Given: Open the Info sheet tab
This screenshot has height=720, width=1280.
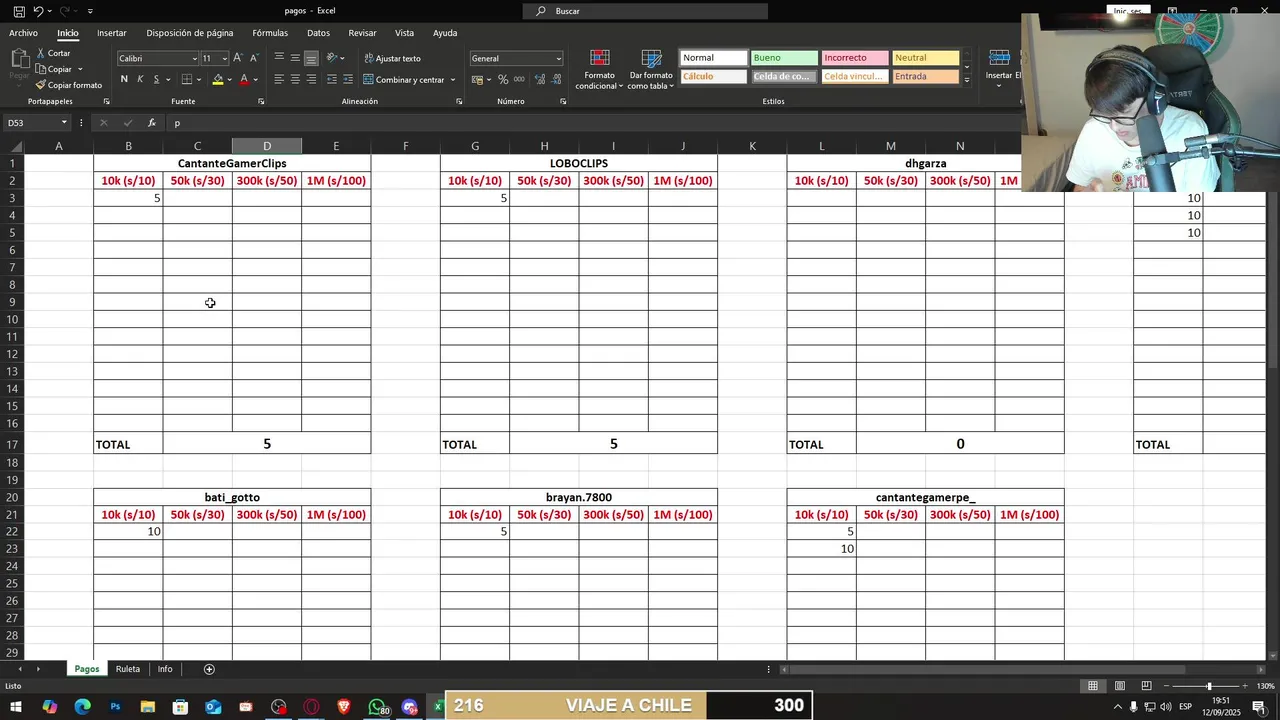Looking at the screenshot, I should tap(165, 669).
